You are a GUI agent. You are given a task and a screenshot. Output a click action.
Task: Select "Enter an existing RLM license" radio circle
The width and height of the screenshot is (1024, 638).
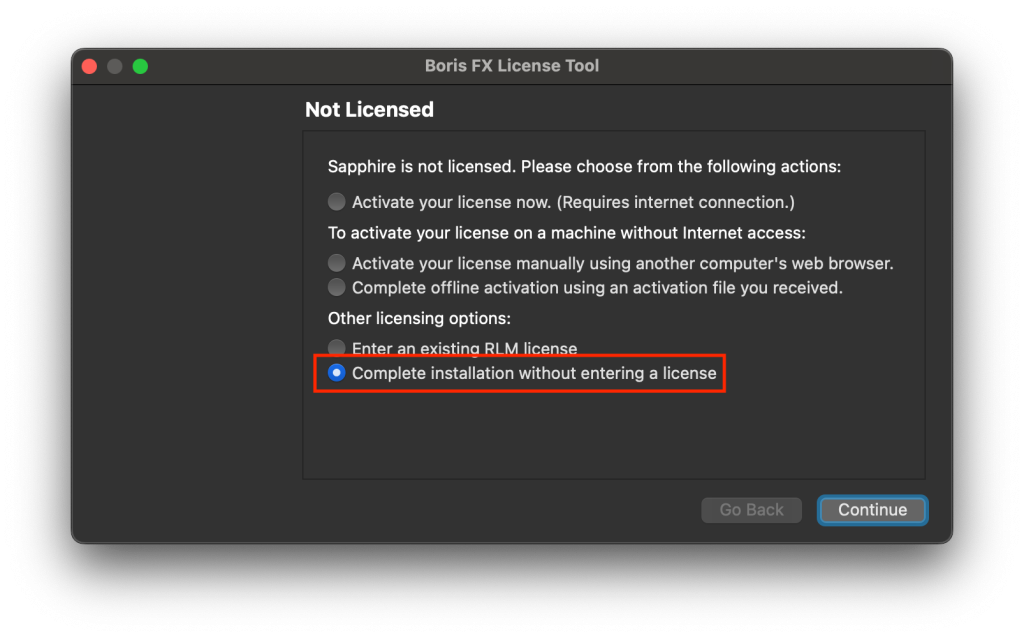click(337, 349)
